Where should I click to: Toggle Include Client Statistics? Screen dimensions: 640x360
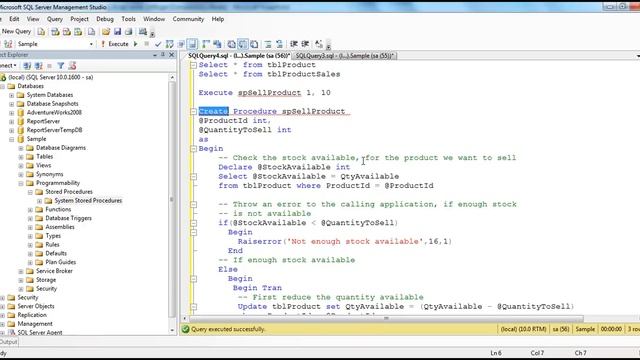pyautogui.click(x=217, y=44)
